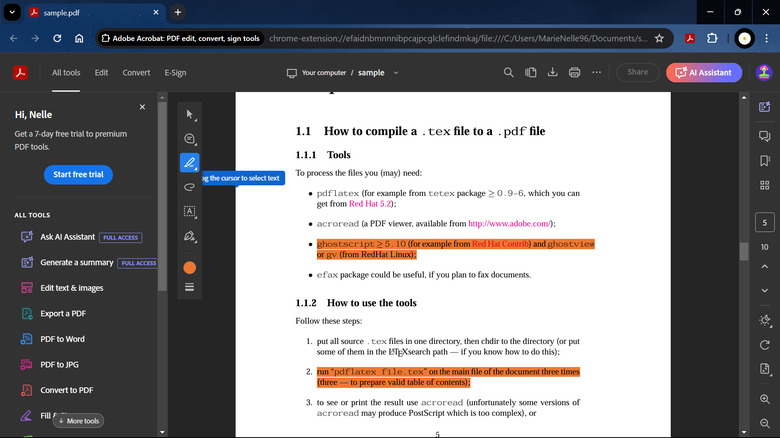Close the Hi, Nelle promo panel
The width and height of the screenshot is (780, 438).
point(142,106)
